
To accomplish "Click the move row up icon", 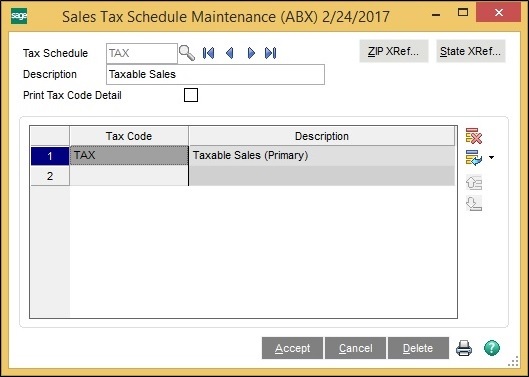I will click(474, 183).
